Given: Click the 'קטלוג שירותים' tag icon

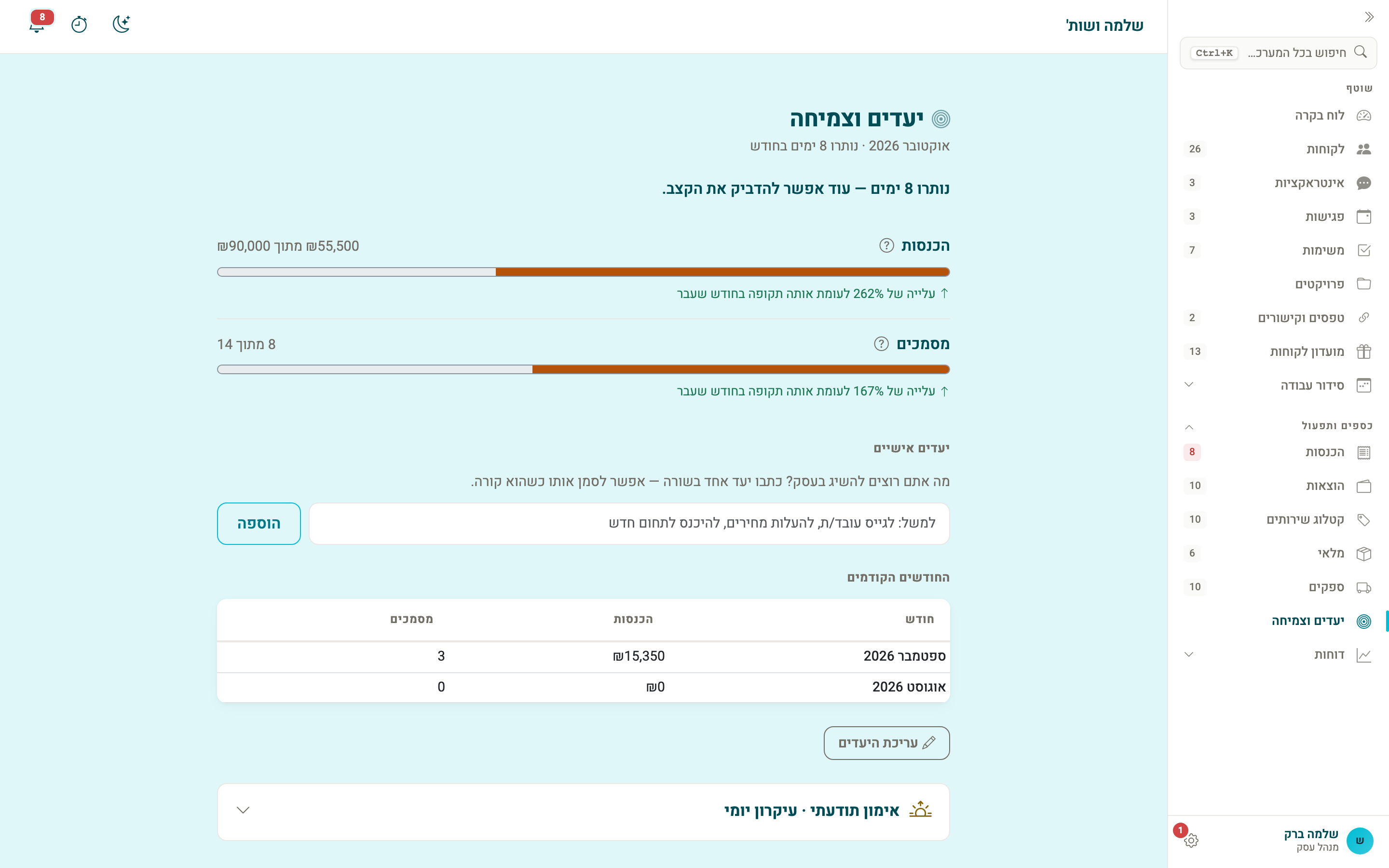Looking at the screenshot, I should (1364, 519).
